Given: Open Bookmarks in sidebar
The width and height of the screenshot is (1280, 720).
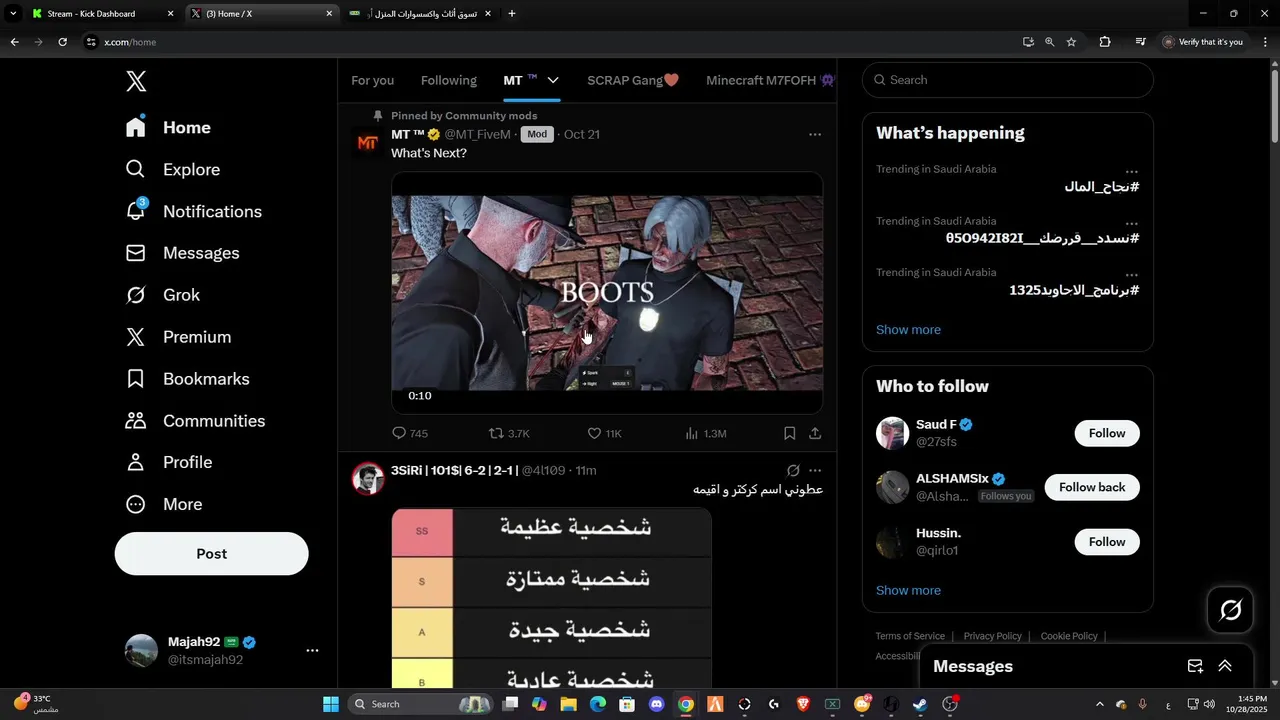Looking at the screenshot, I should coord(187,380).
